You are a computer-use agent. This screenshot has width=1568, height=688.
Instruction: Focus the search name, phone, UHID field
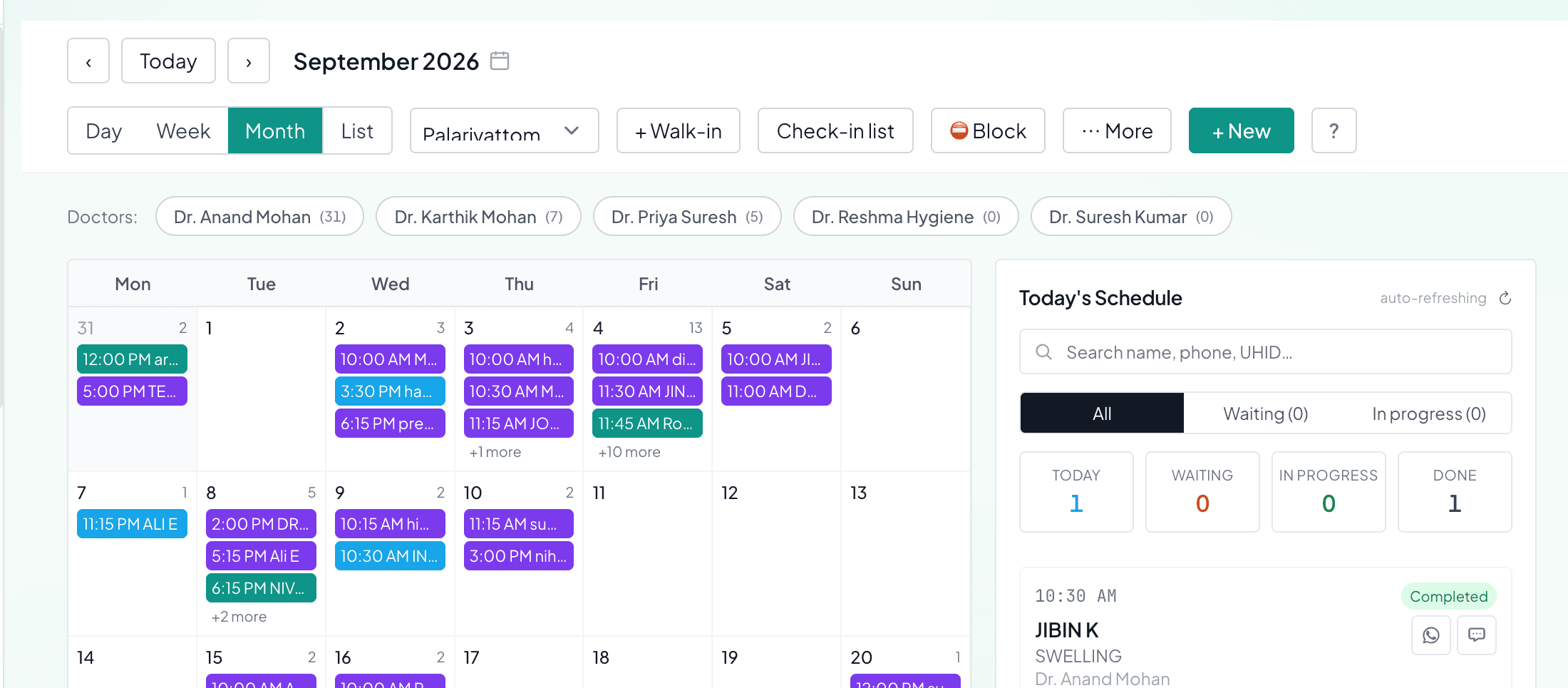pyautogui.click(x=1266, y=352)
